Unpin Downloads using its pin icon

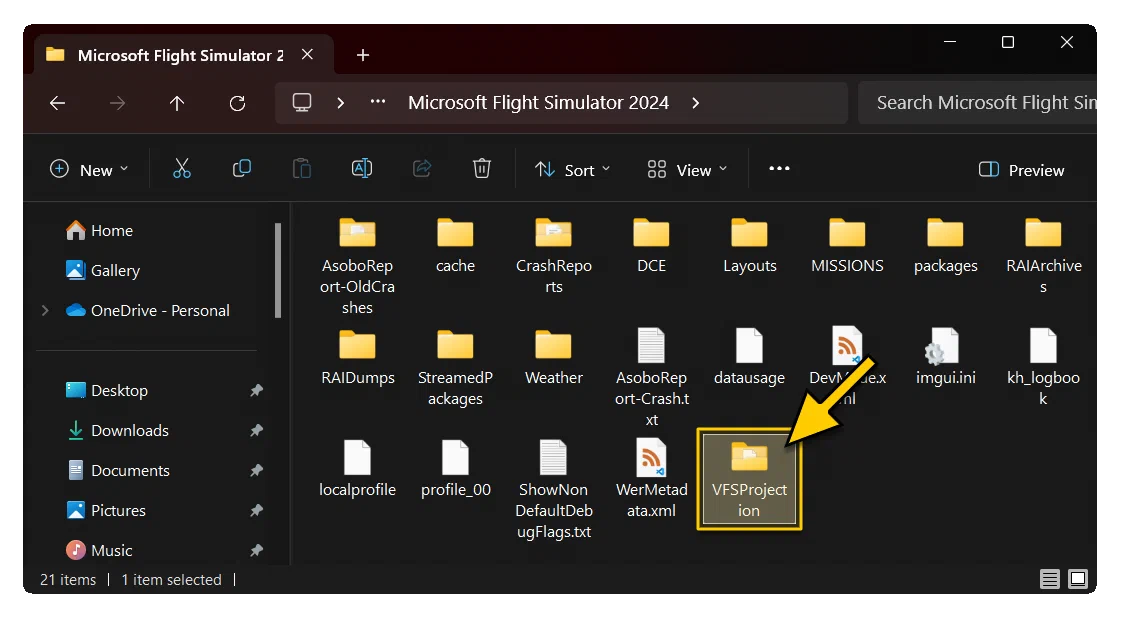coord(257,430)
